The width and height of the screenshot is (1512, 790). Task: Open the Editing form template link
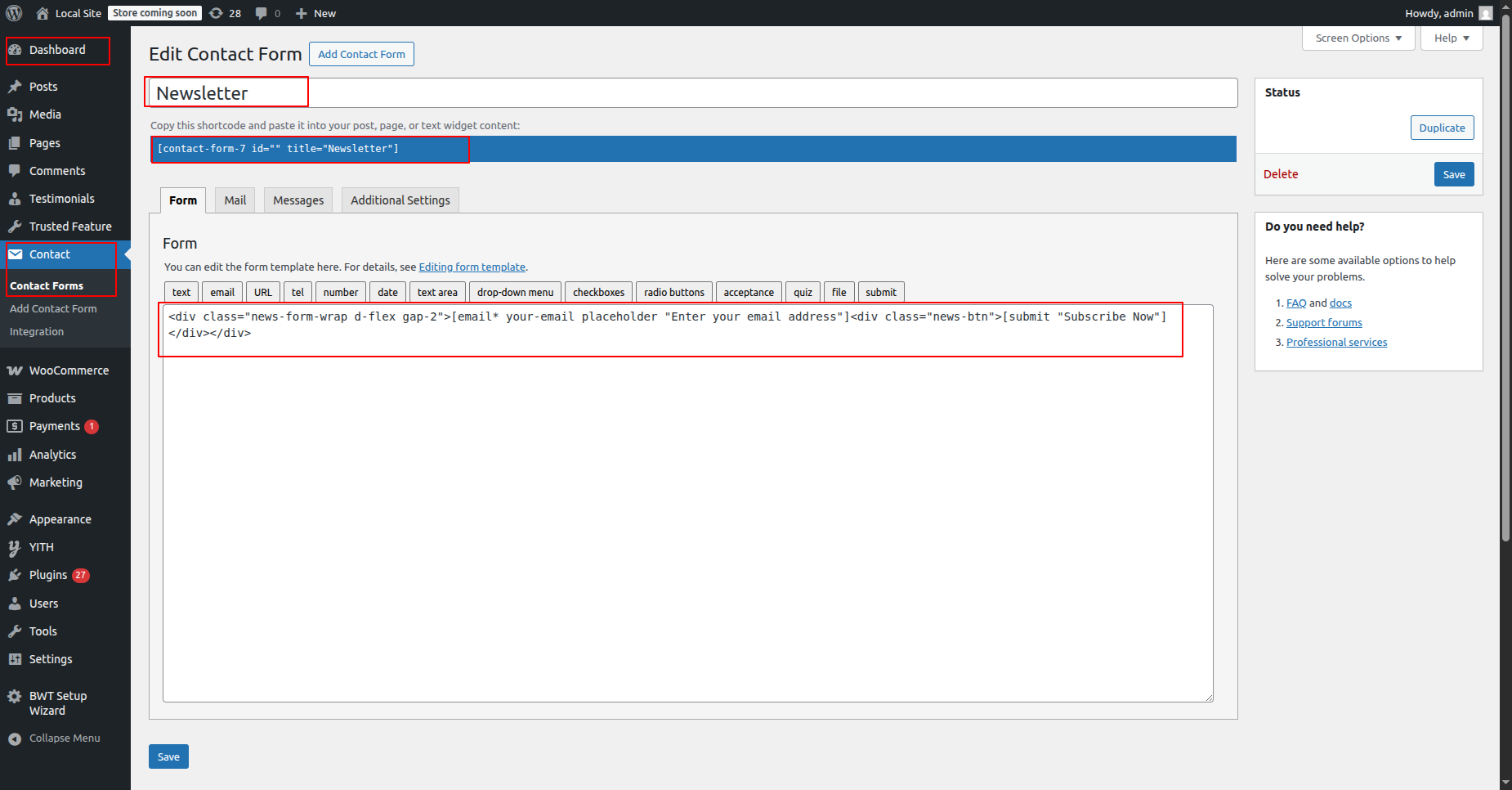pos(472,267)
